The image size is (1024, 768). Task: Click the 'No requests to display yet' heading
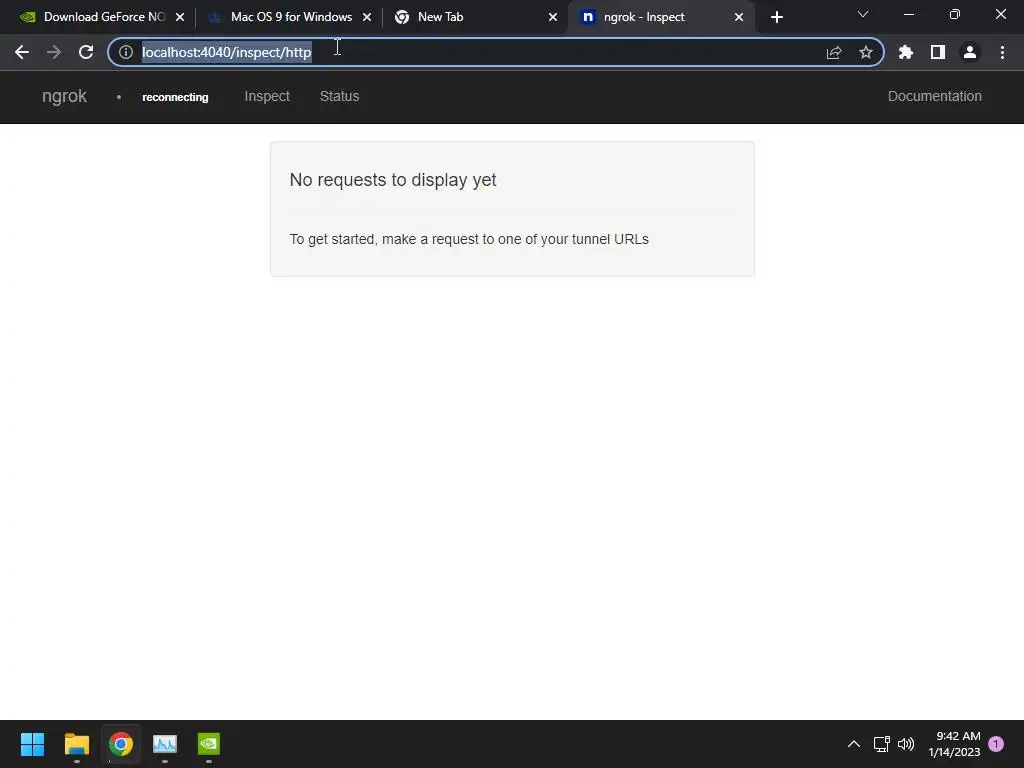coord(393,180)
